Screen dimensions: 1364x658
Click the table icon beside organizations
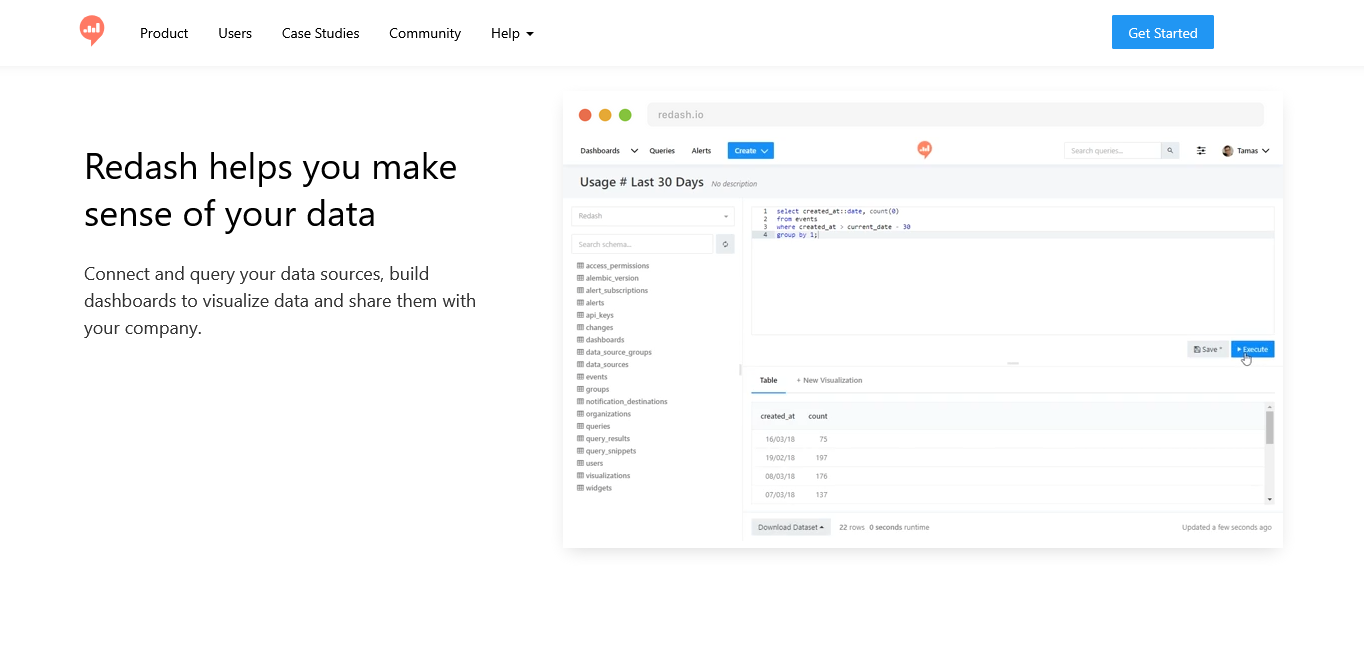click(580, 414)
